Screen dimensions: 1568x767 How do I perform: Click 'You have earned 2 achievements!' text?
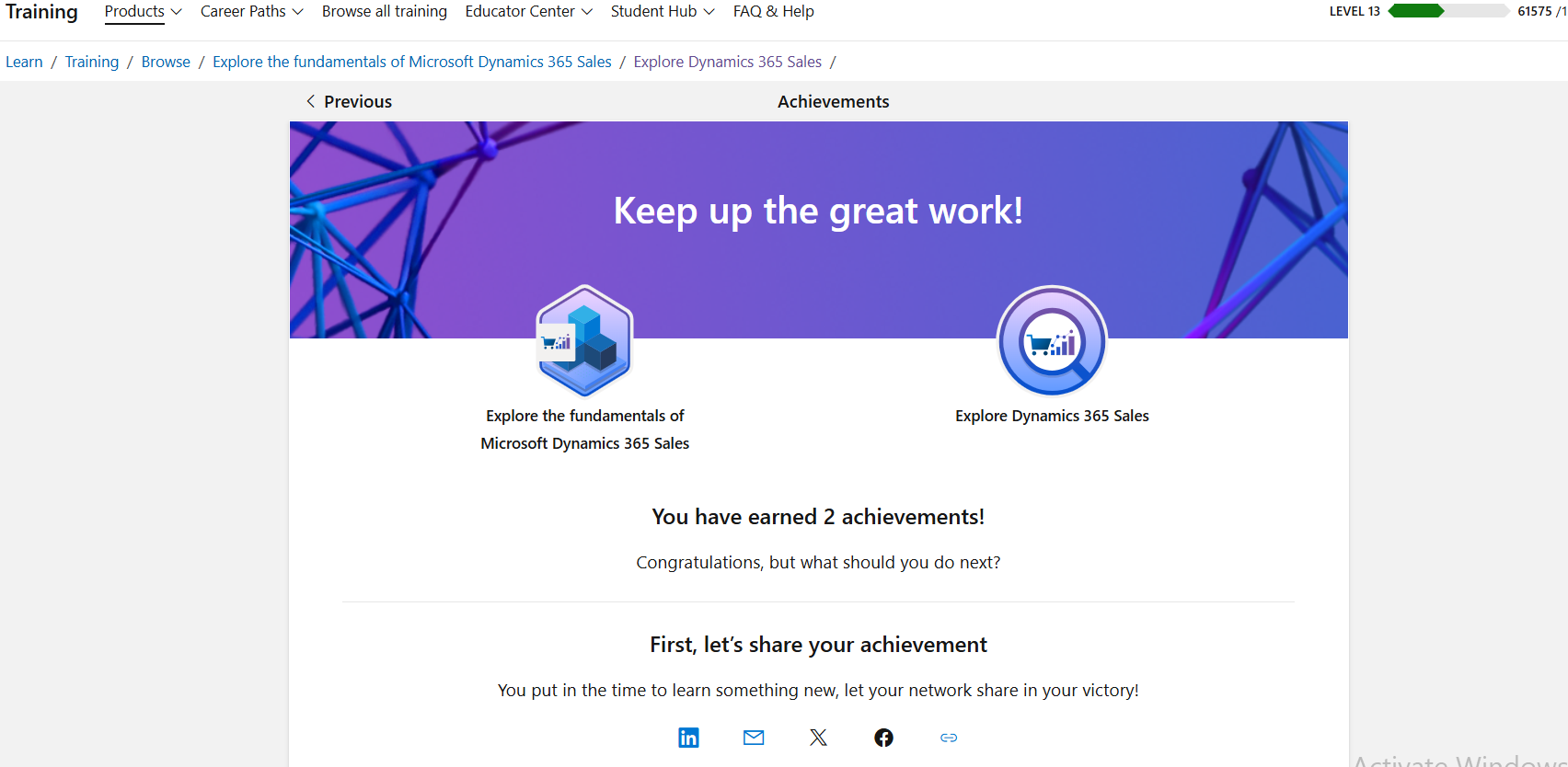(818, 517)
